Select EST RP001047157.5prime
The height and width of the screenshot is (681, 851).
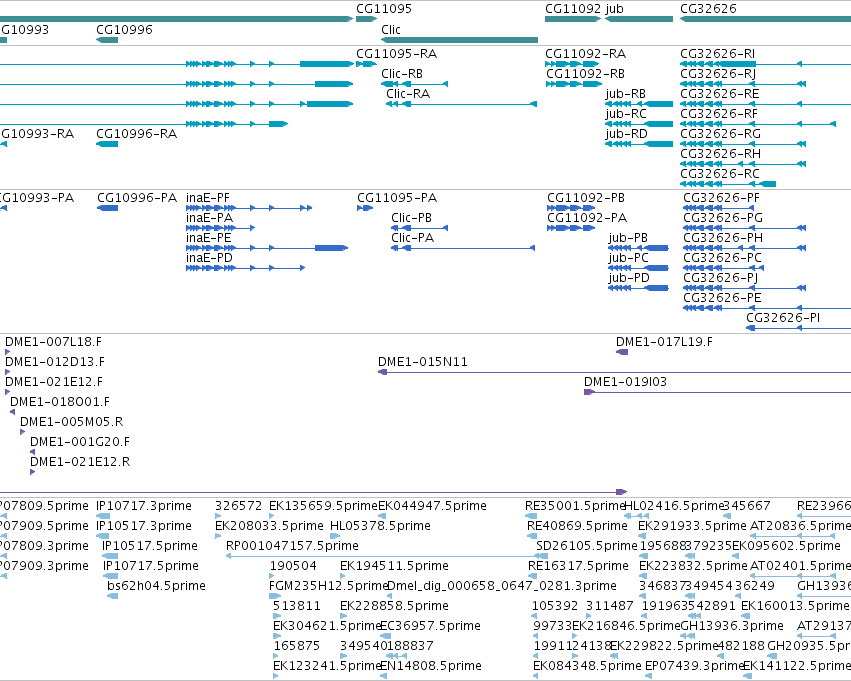(292, 546)
